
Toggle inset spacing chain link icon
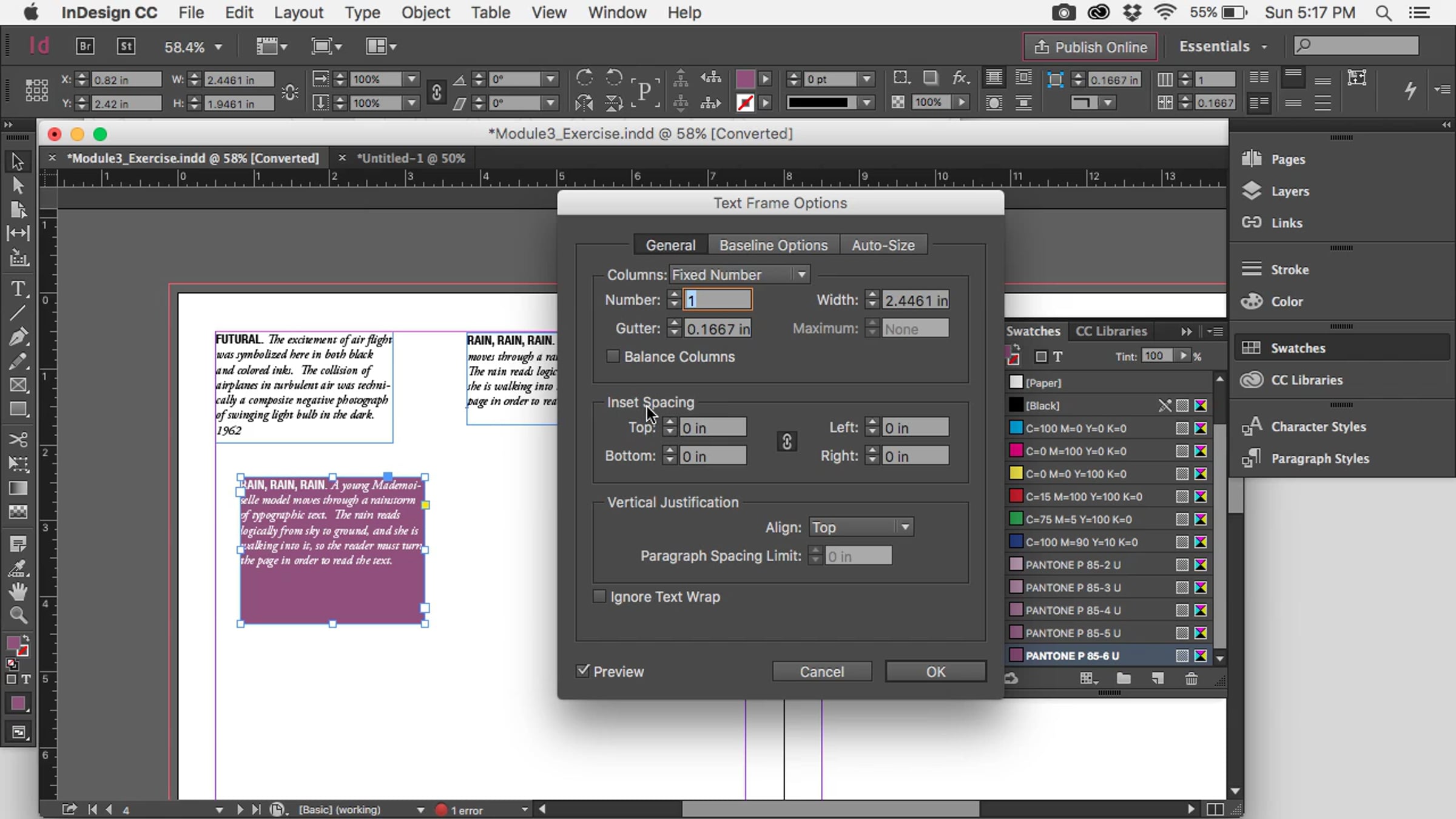787,442
